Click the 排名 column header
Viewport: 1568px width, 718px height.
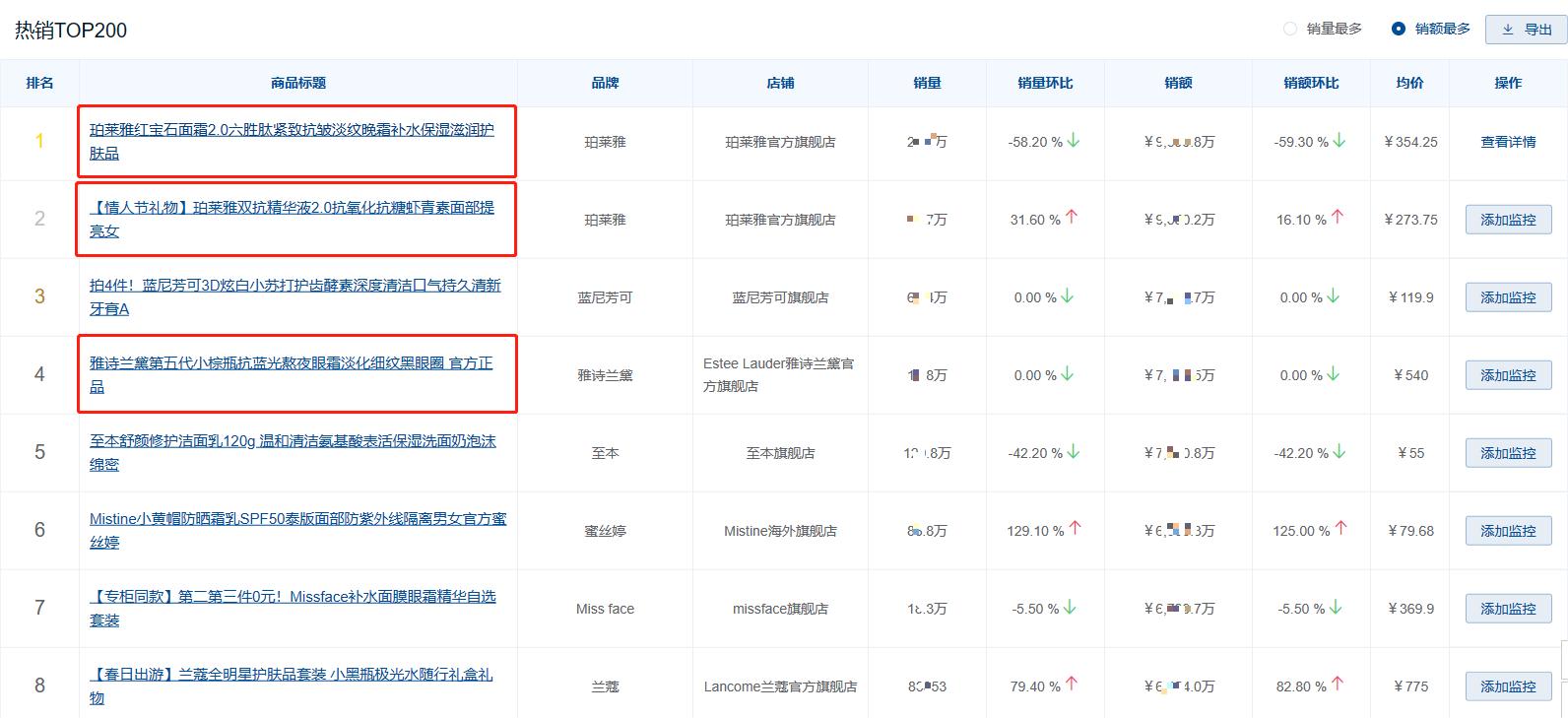(x=39, y=84)
